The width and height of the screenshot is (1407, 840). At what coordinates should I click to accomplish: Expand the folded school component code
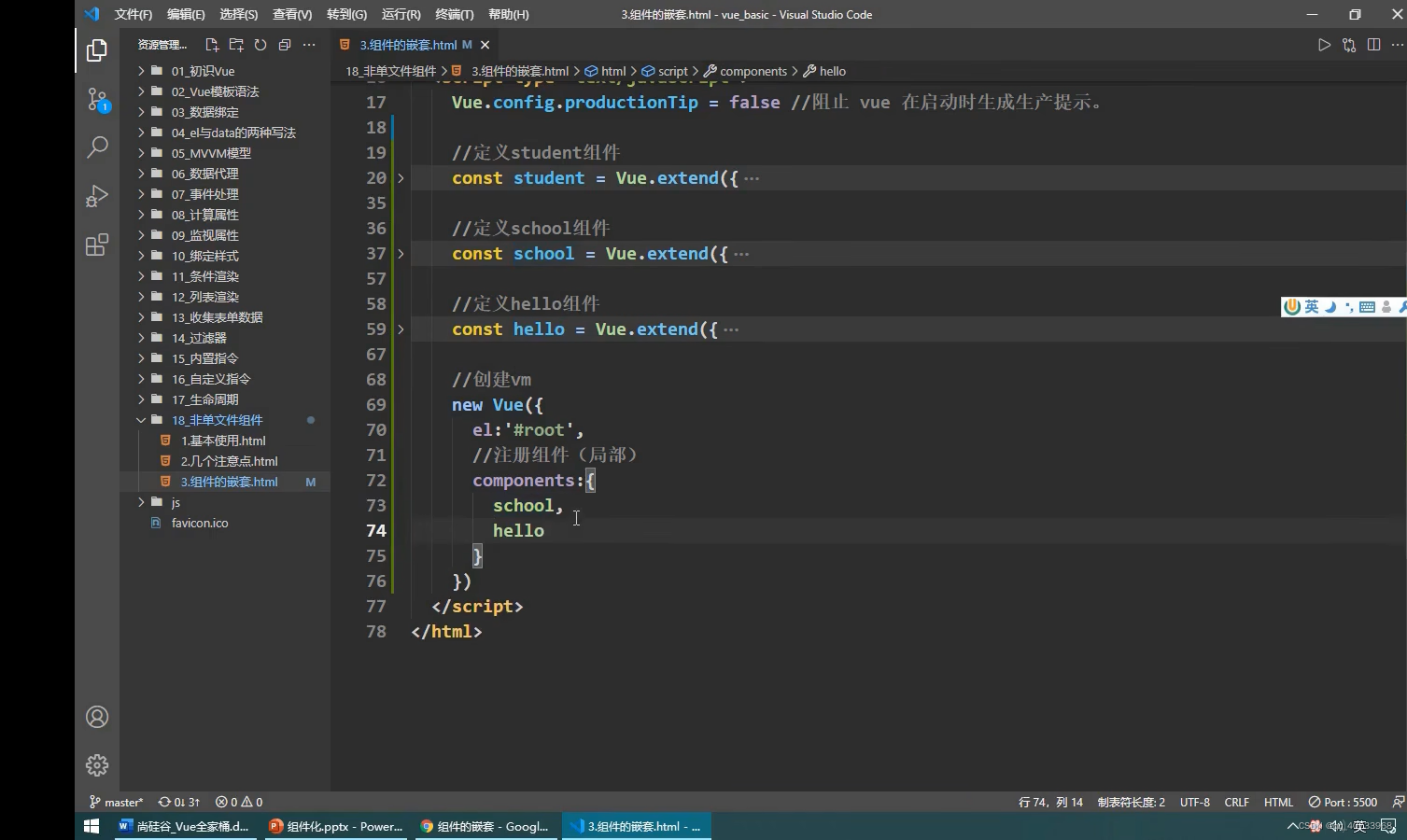401,254
